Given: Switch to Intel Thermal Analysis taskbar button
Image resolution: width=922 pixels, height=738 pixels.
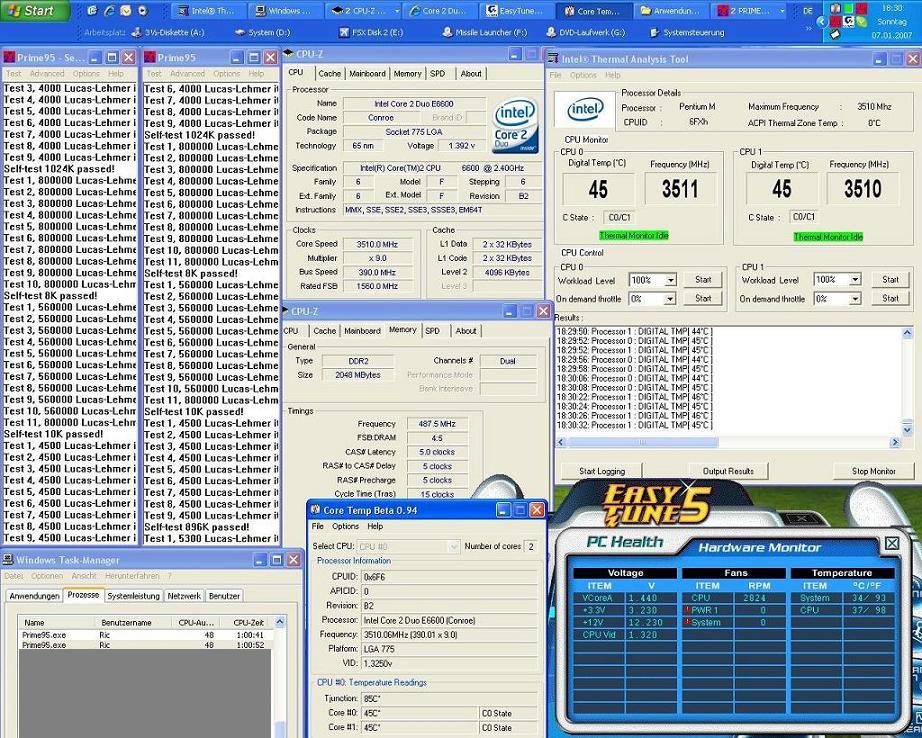Looking at the screenshot, I should click(x=207, y=11).
